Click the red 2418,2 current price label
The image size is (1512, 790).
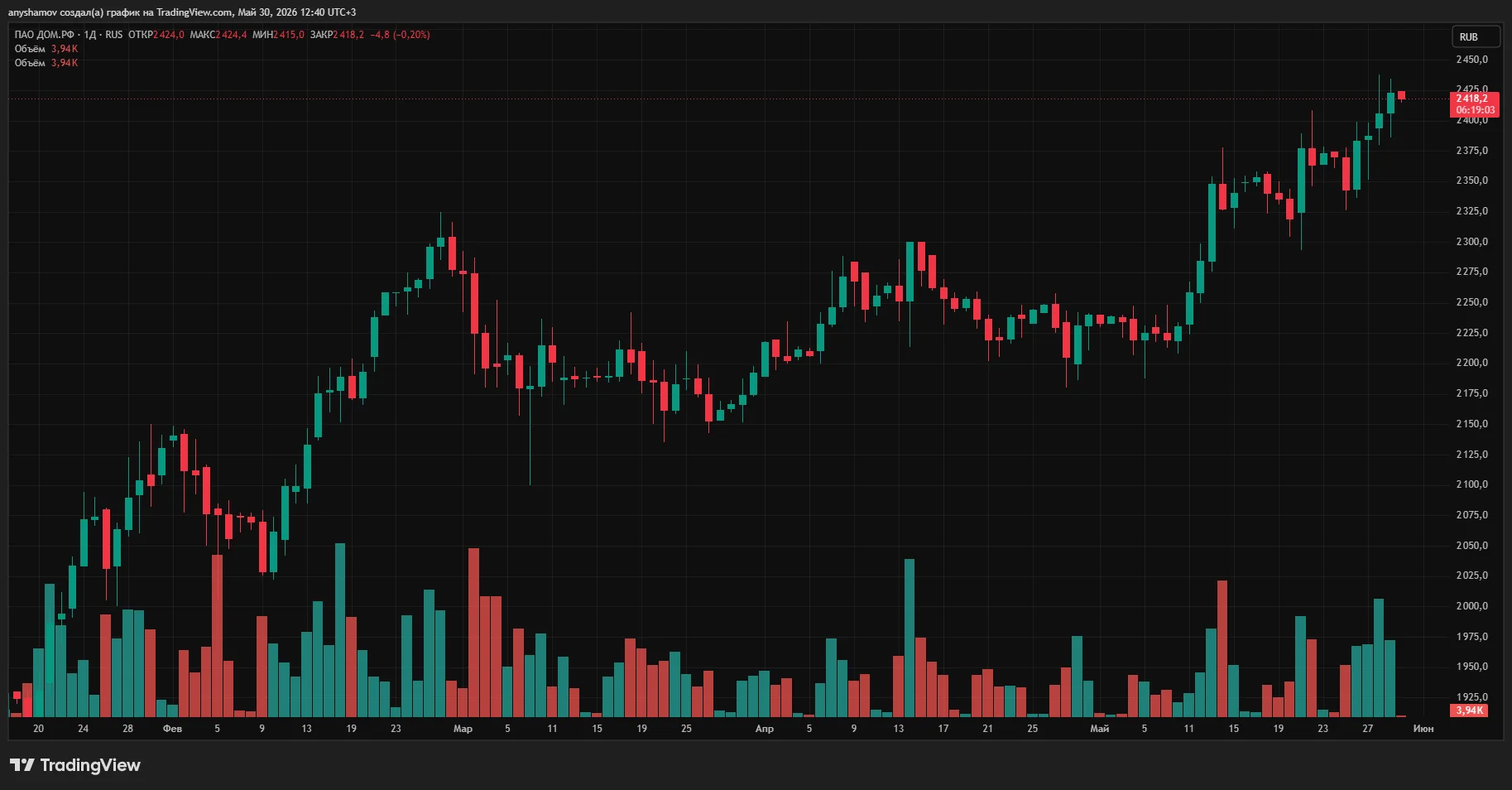point(1472,99)
